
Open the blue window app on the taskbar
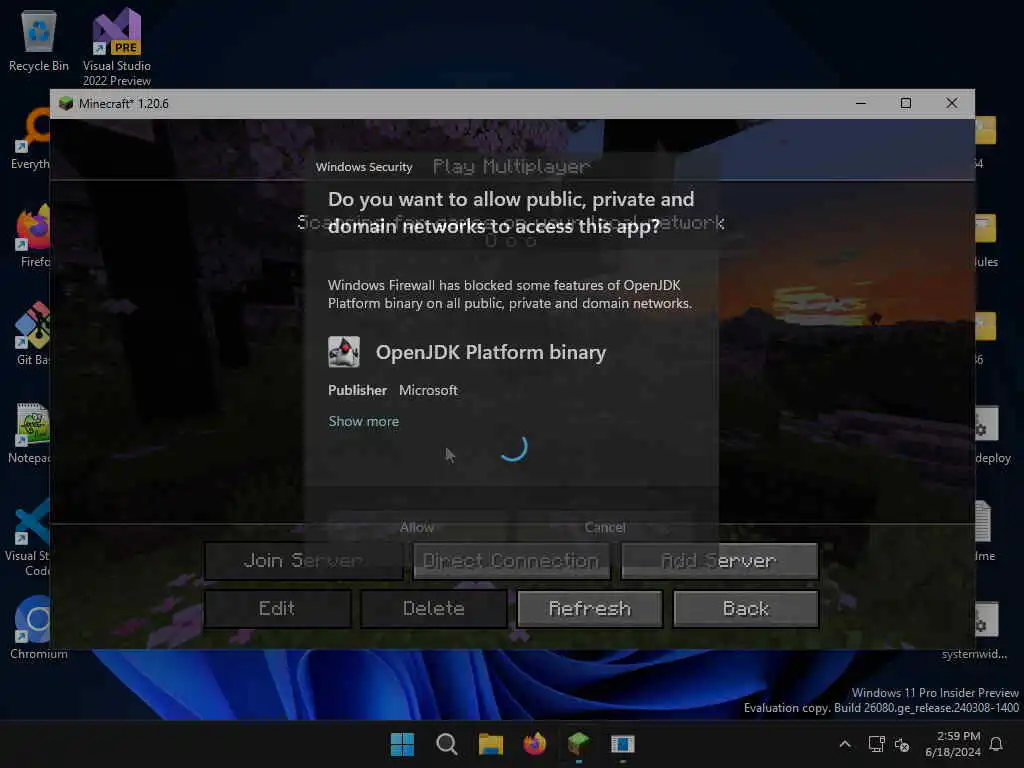tap(622, 744)
